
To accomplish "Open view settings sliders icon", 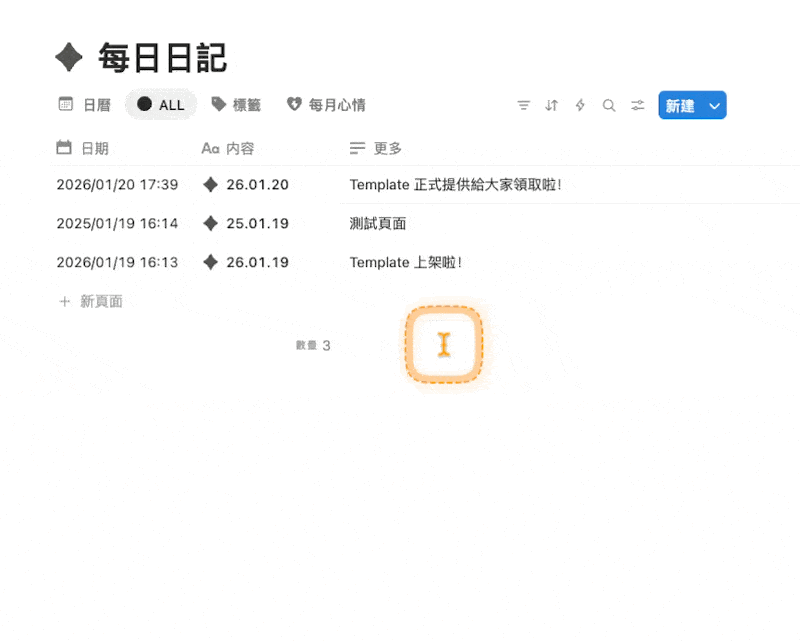I will point(637,105).
